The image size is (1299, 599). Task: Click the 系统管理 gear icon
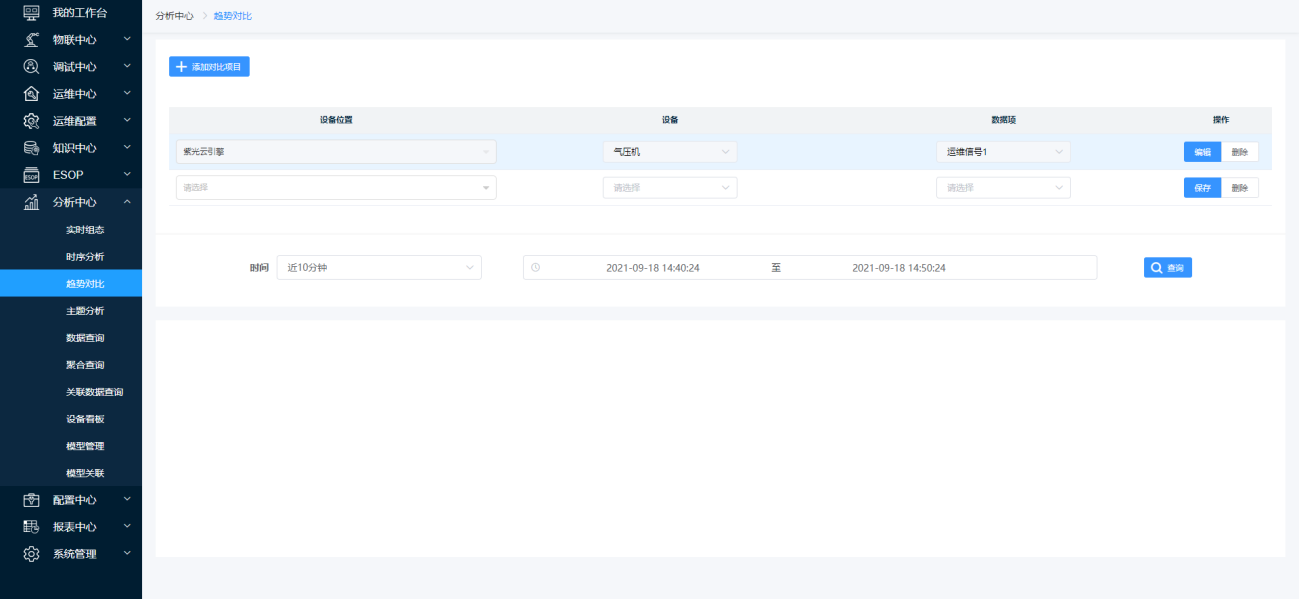31,553
